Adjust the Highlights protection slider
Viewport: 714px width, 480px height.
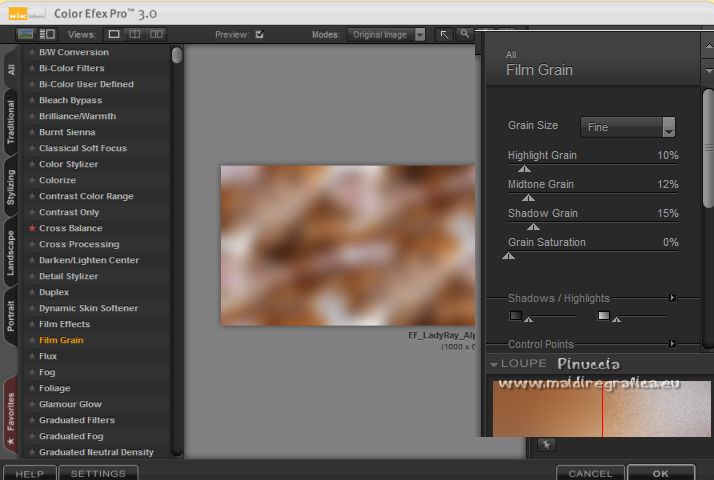click(x=617, y=320)
